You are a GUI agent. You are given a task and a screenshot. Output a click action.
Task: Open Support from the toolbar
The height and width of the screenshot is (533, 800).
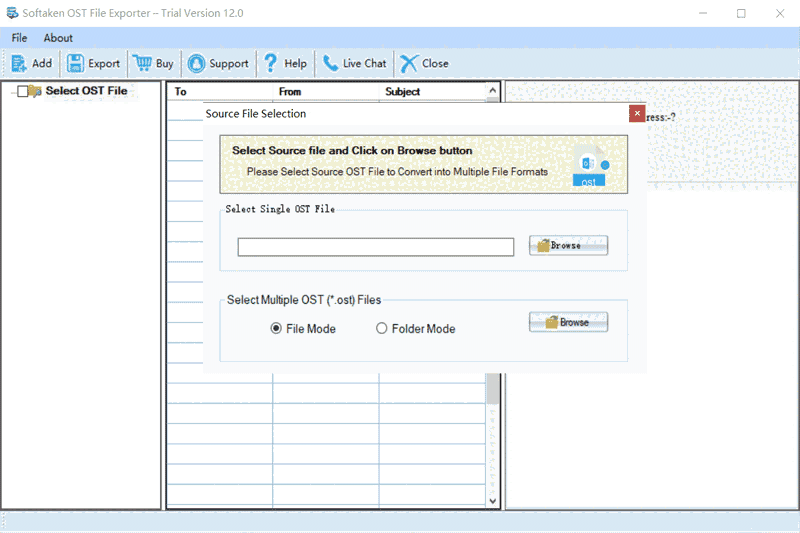(218, 63)
